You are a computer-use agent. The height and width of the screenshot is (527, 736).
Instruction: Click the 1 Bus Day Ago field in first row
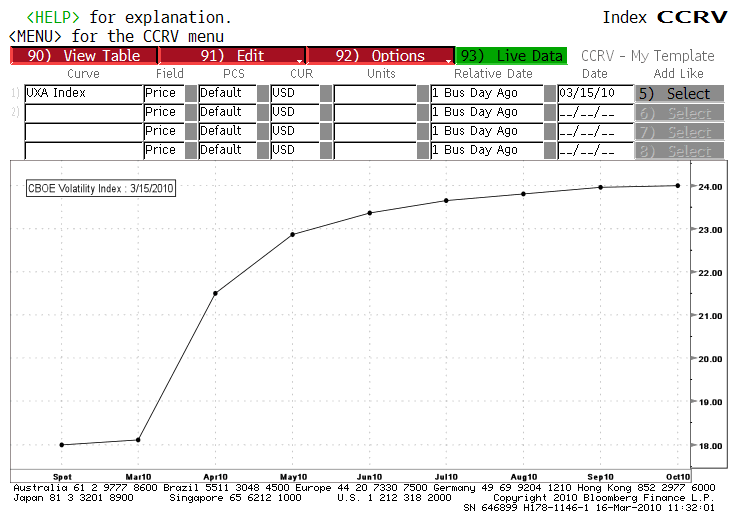coord(487,93)
